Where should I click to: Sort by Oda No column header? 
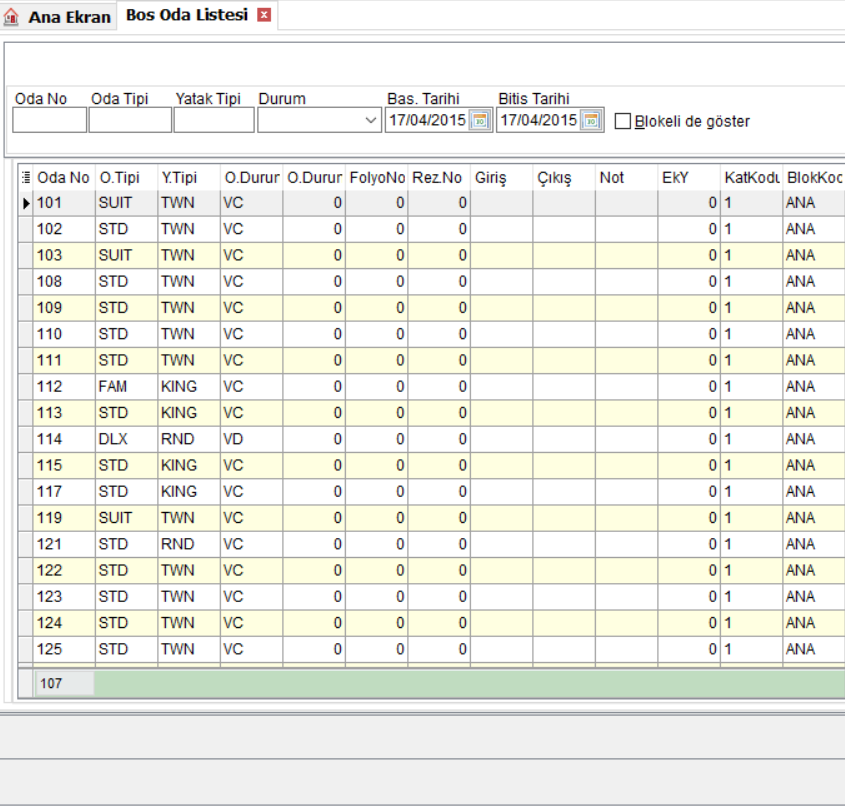click(64, 177)
